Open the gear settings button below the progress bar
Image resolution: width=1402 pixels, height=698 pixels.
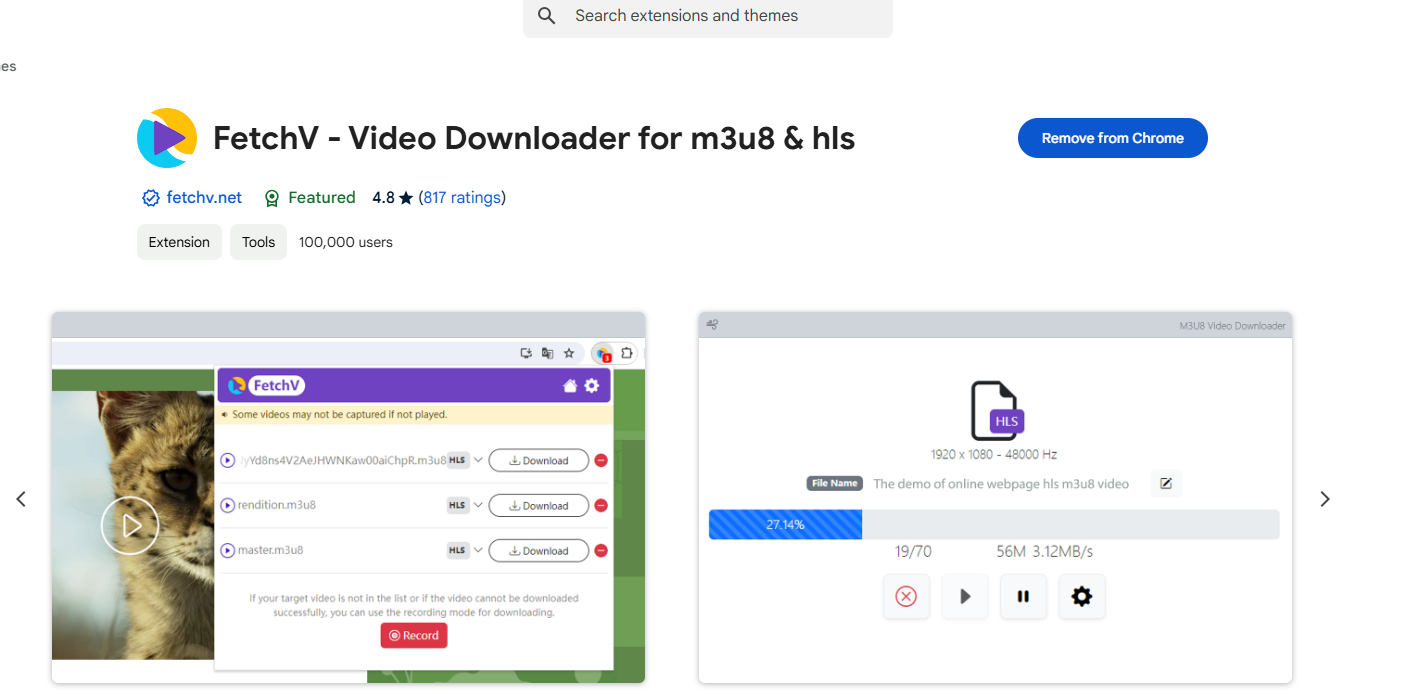[x=1082, y=597]
